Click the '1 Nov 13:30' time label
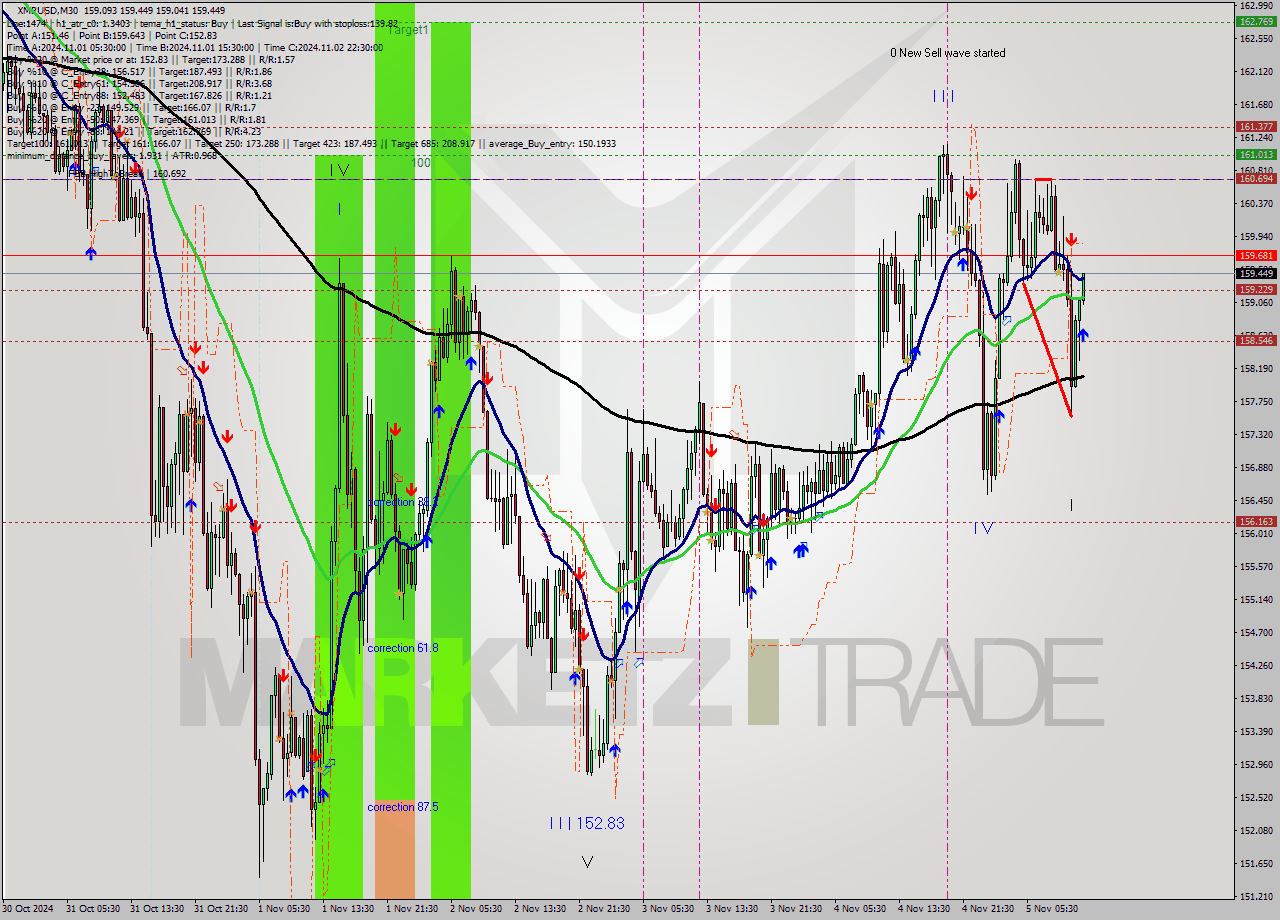The height and width of the screenshot is (920, 1280). [x=349, y=909]
